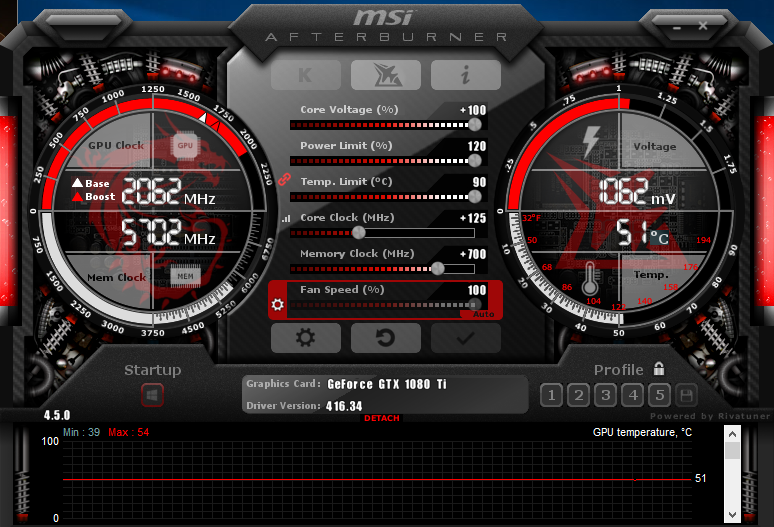Image resolution: width=774 pixels, height=527 pixels.
Task: Toggle the voltage/temp link icon
Action: [x=284, y=179]
